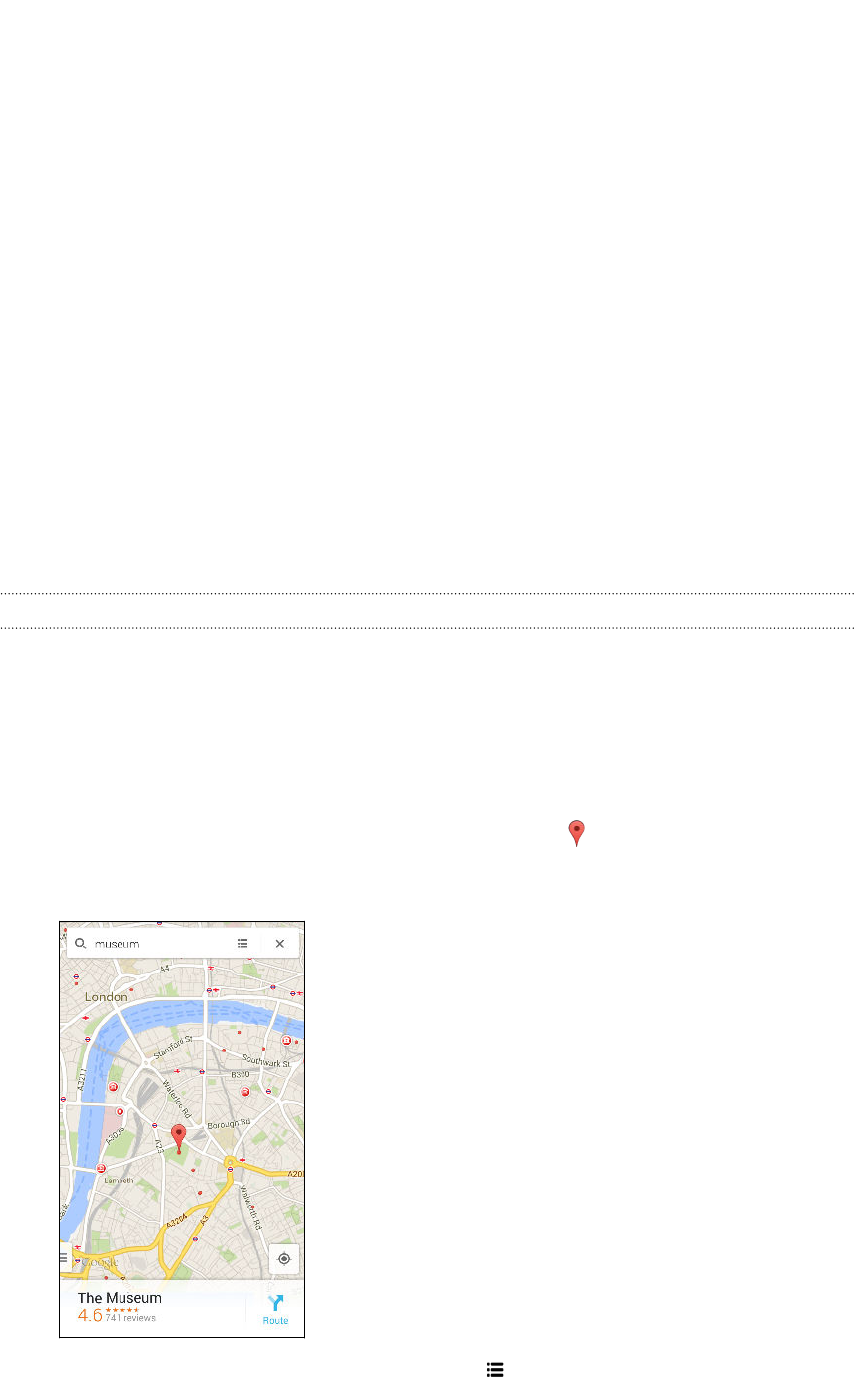This screenshot has height=1383, width=854.
Task: Click the 4.6 star rating
Action: point(90,1315)
